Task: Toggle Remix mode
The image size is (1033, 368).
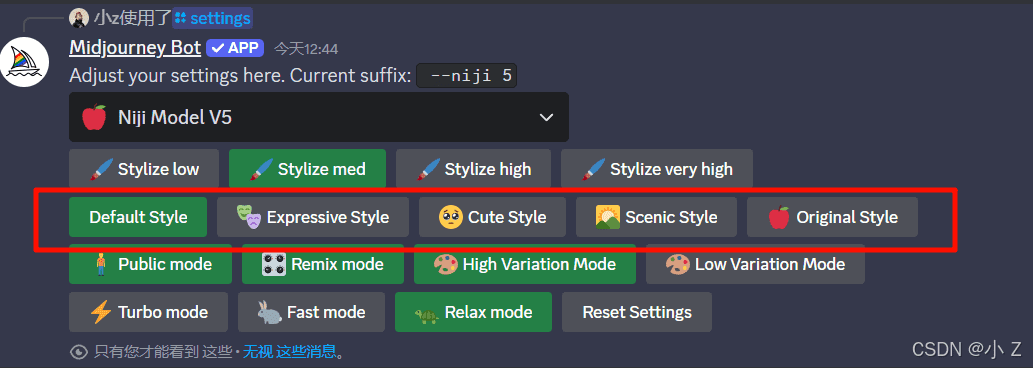Action: point(323,265)
